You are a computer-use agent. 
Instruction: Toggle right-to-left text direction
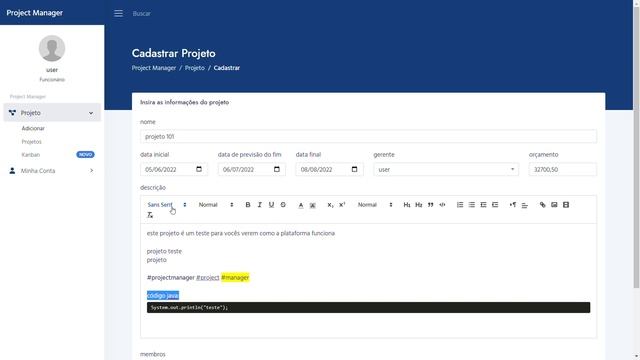point(513,205)
